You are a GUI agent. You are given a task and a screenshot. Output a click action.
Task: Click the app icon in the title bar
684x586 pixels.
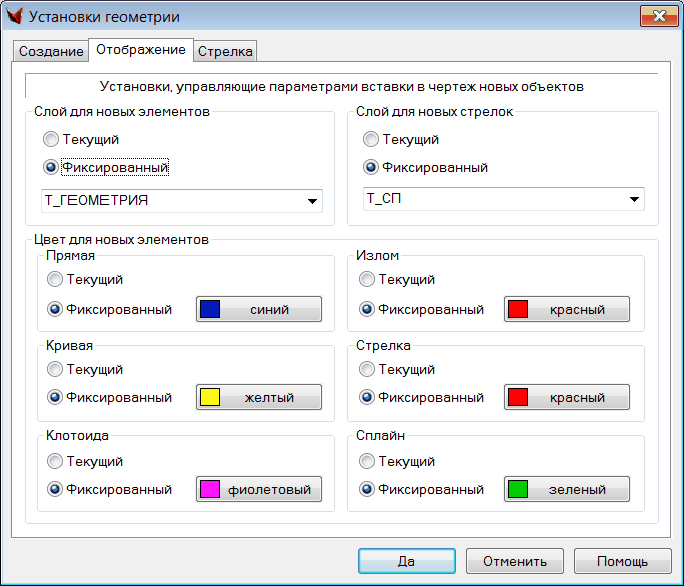coord(15,16)
